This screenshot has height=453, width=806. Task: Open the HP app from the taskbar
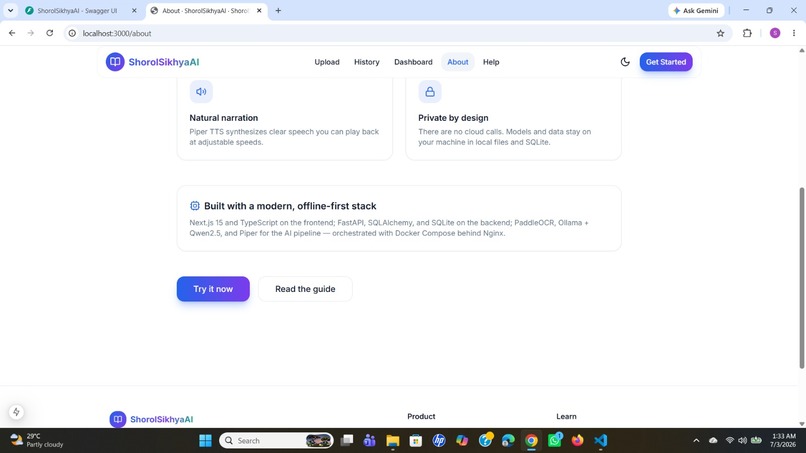point(439,441)
